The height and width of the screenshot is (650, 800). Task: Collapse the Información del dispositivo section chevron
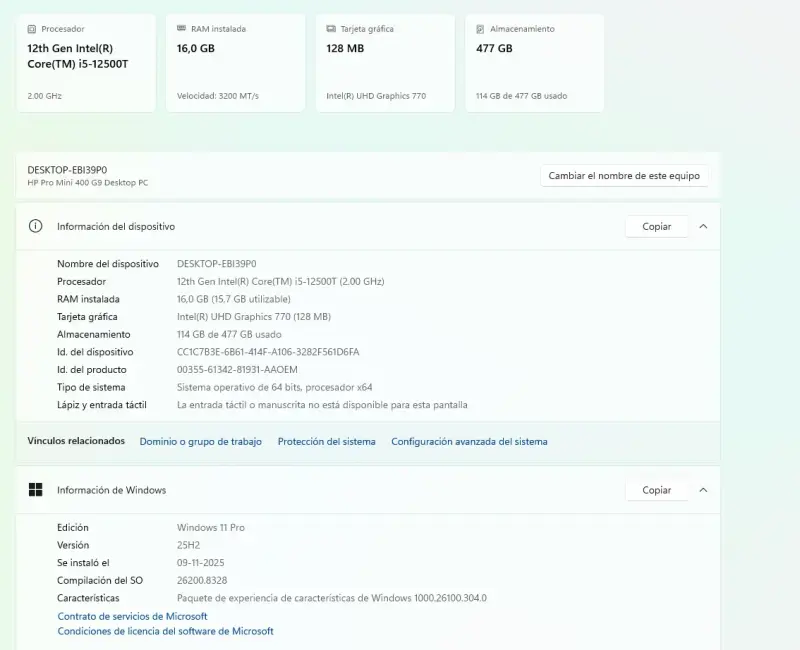pos(703,227)
